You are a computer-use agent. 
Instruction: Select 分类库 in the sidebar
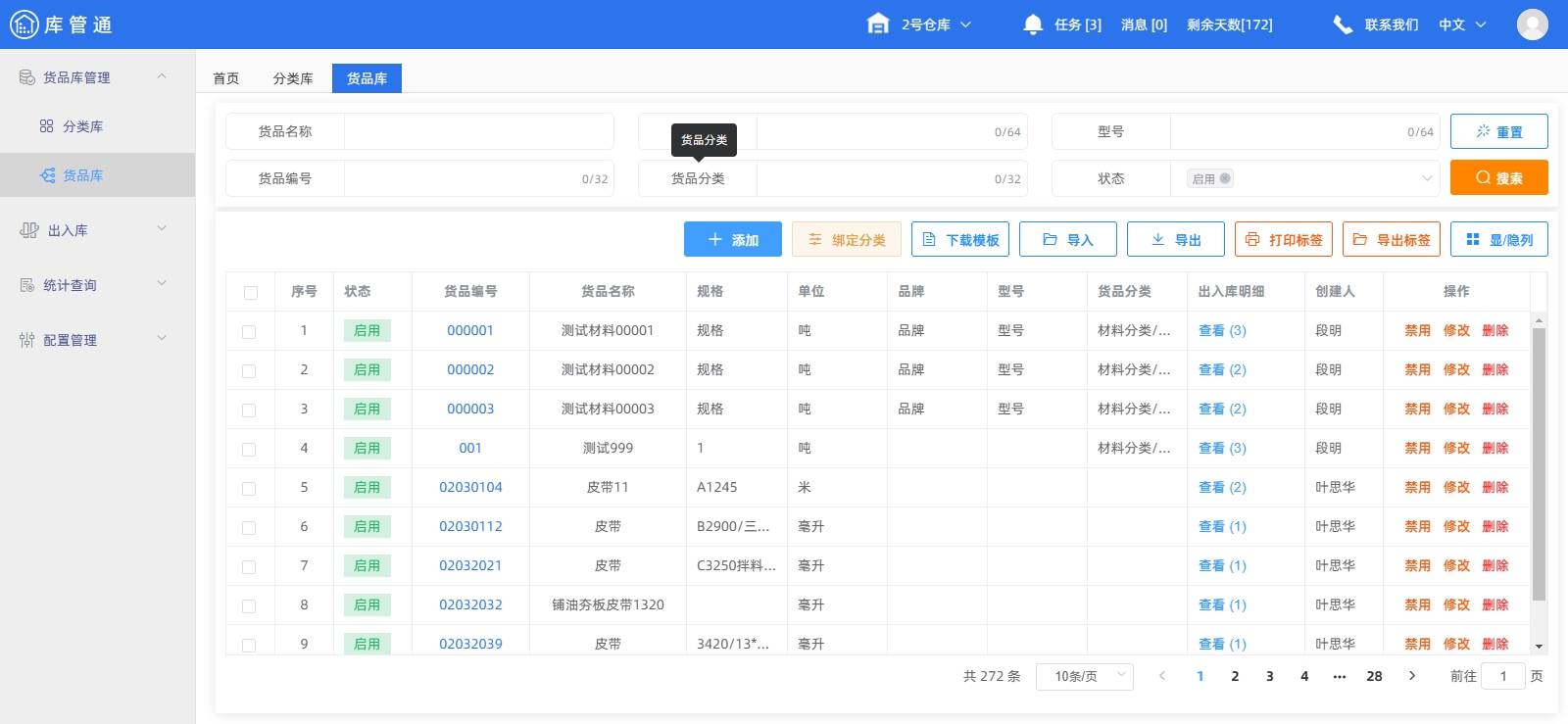click(x=82, y=126)
